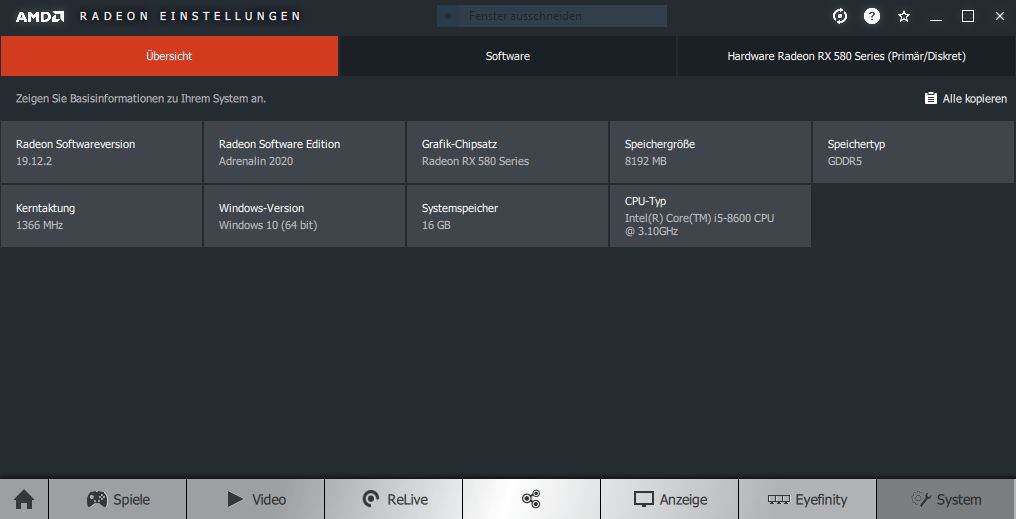Click the AMD logo
The width and height of the screenshot is (1016, 519).
pyautogui.click(x=40, y=16)
